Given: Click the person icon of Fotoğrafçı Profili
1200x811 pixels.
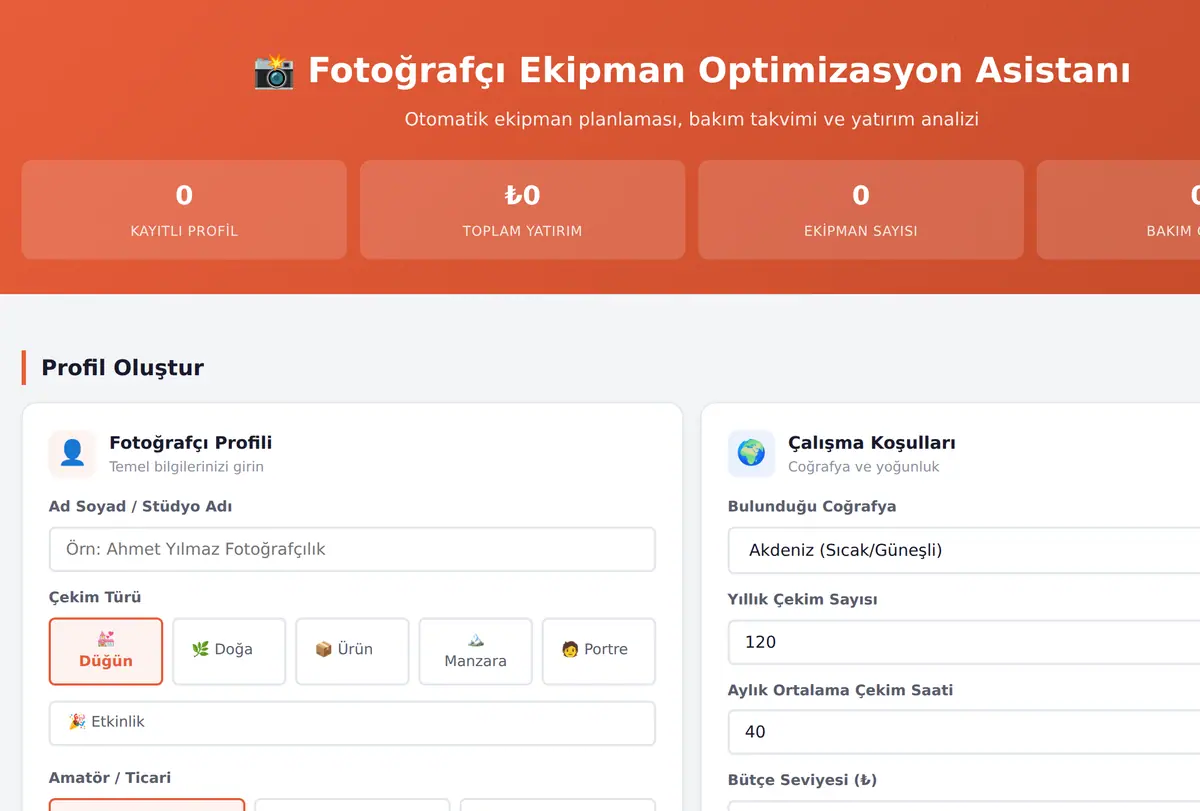Looking at the screenshot, I should (72, 454).
